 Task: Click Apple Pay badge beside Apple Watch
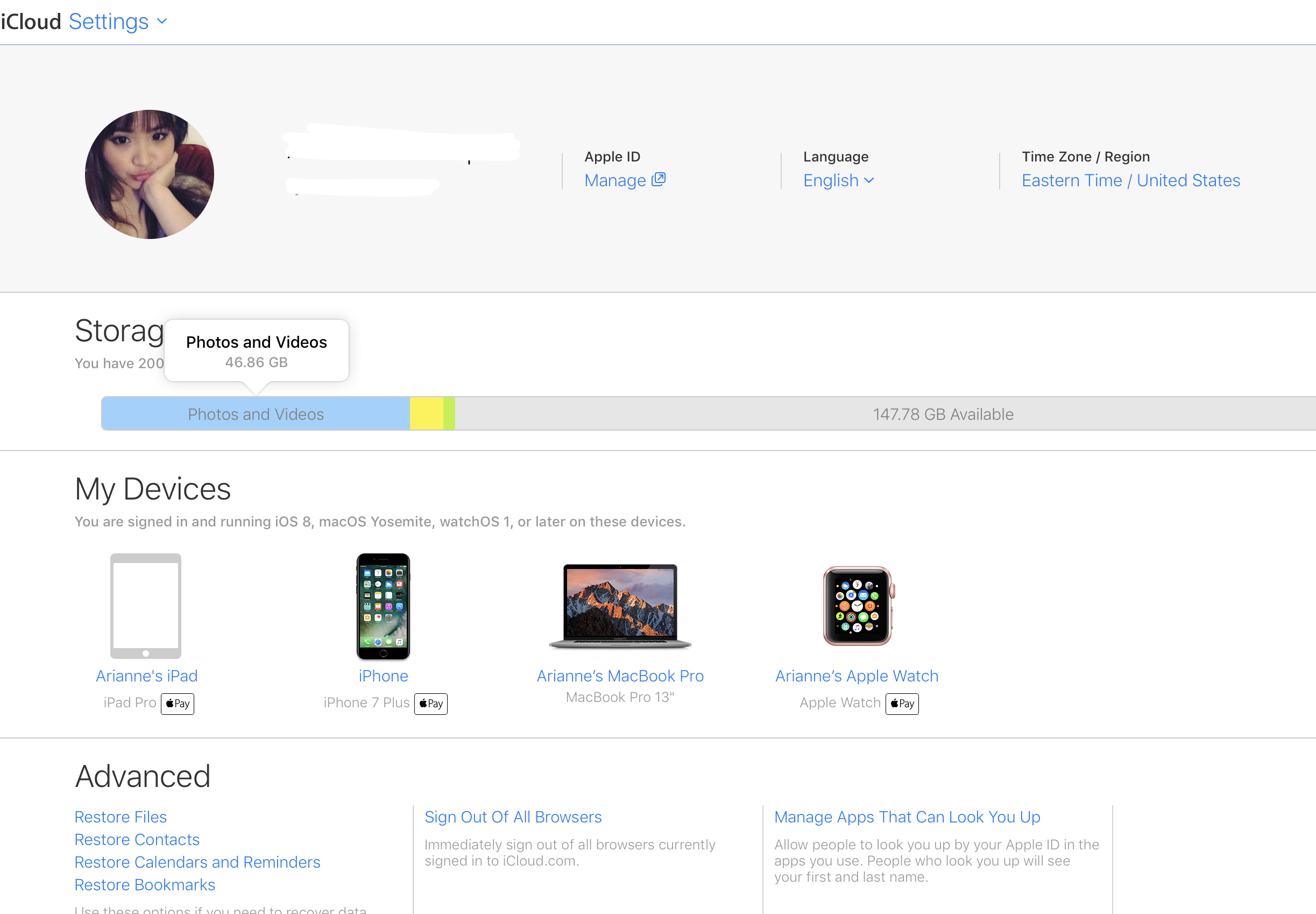coord(902,703)
